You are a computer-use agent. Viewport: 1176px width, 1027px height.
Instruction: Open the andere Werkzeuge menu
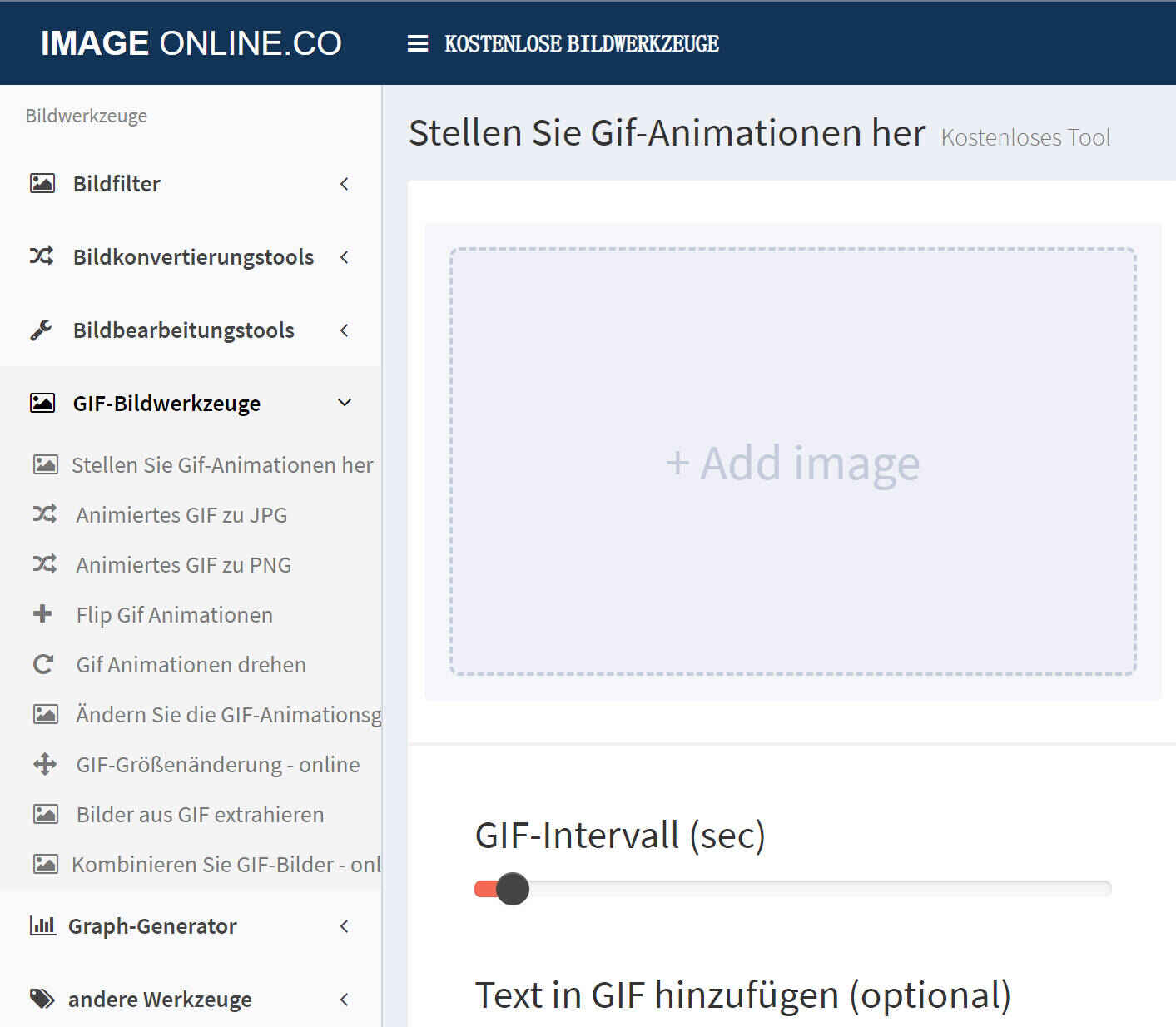[x=191, y=999]
